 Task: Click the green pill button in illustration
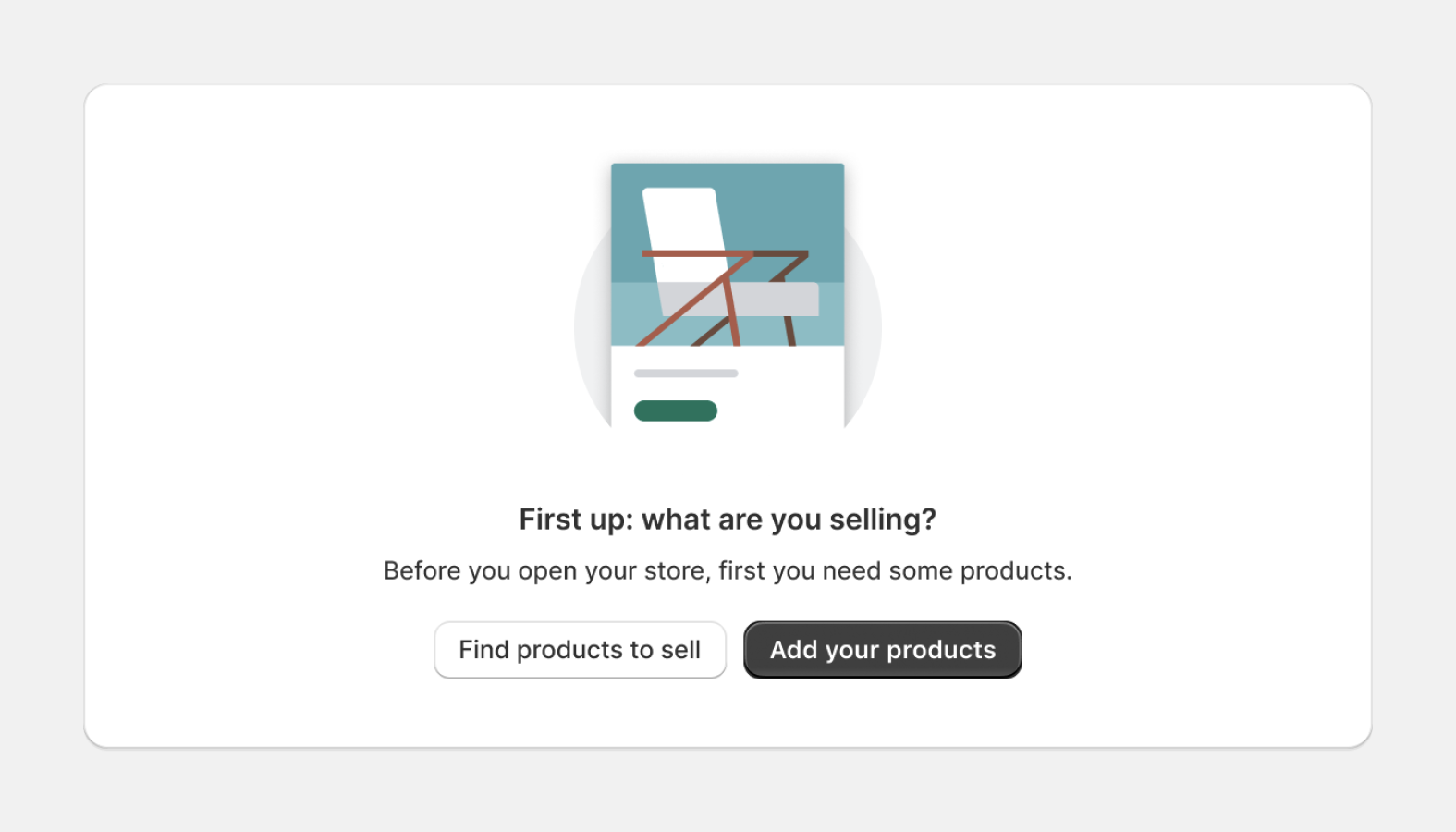click(x=676, y=410)
